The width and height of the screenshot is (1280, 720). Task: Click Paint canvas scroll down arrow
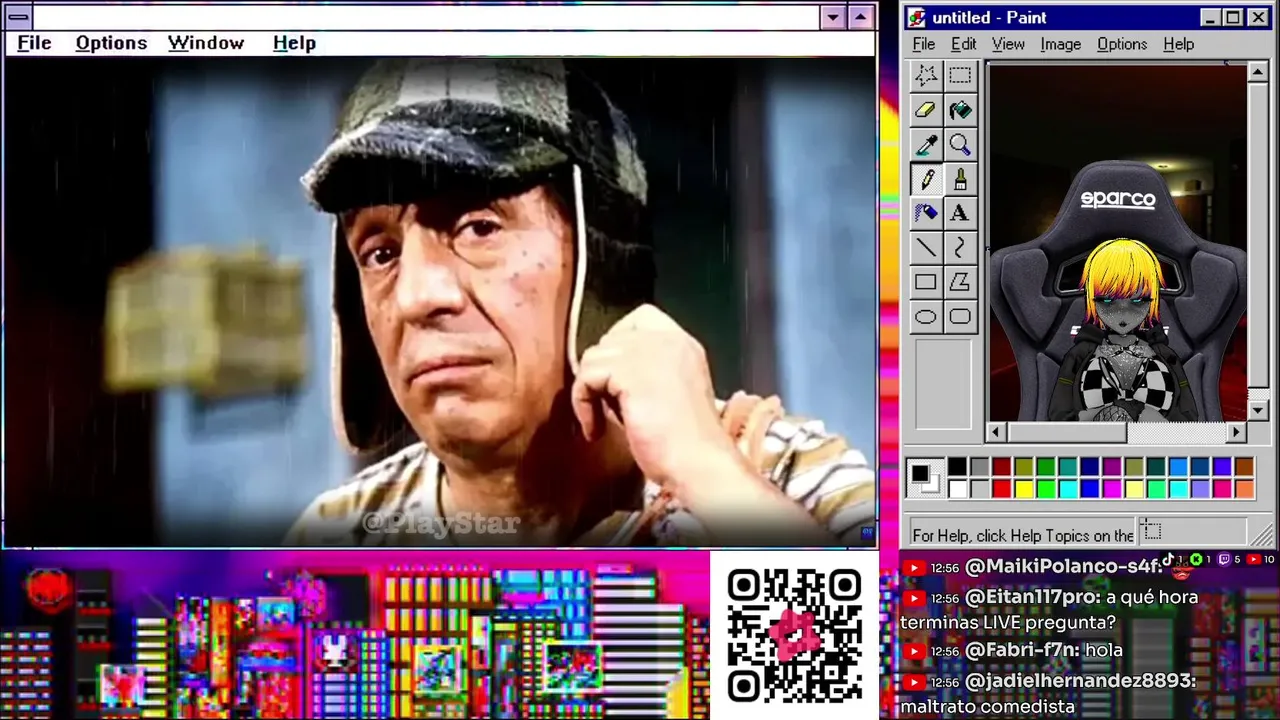[x=1258, y=410]
